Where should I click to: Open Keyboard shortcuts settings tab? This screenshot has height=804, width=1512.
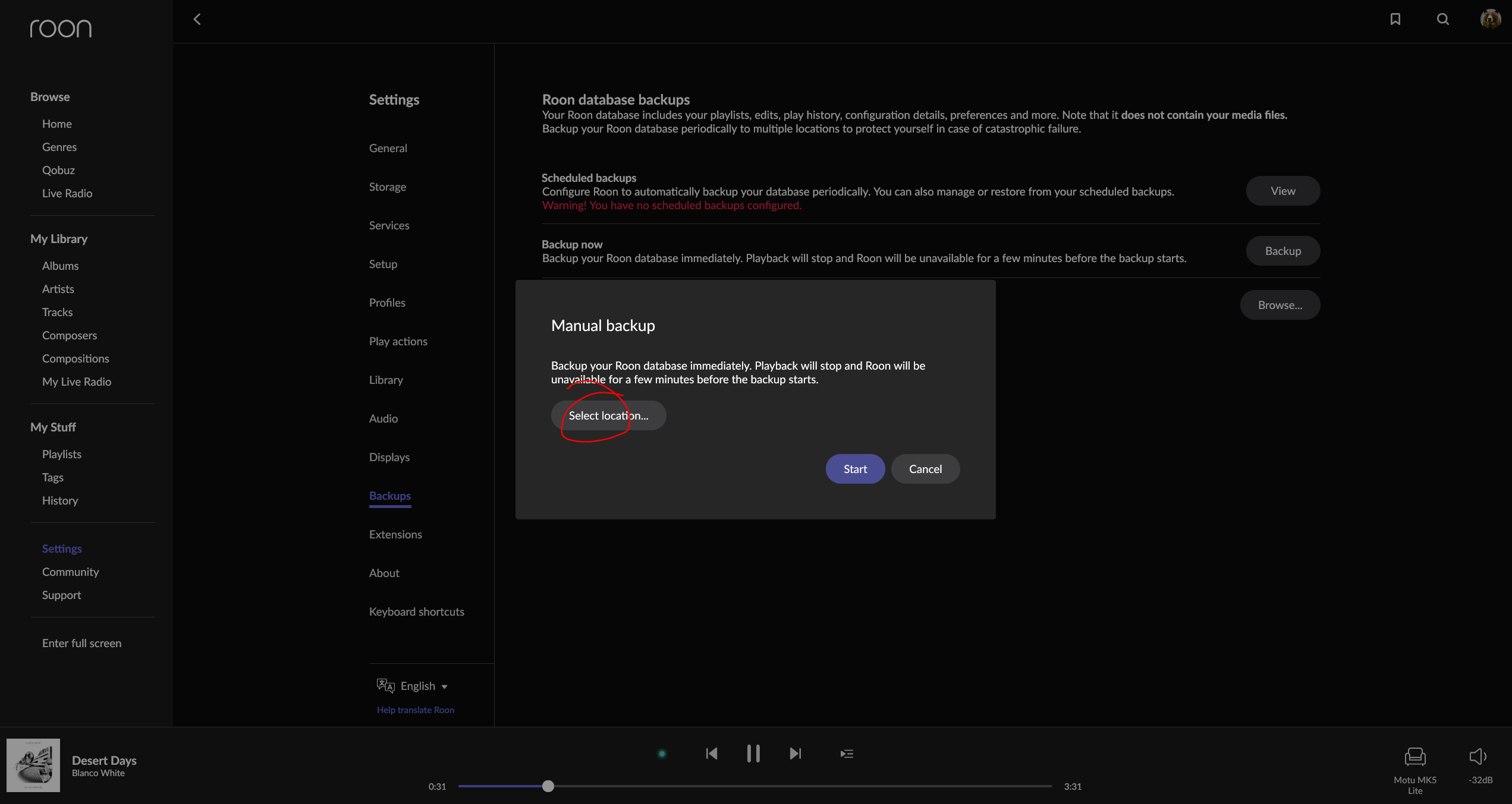coord(417,611)
